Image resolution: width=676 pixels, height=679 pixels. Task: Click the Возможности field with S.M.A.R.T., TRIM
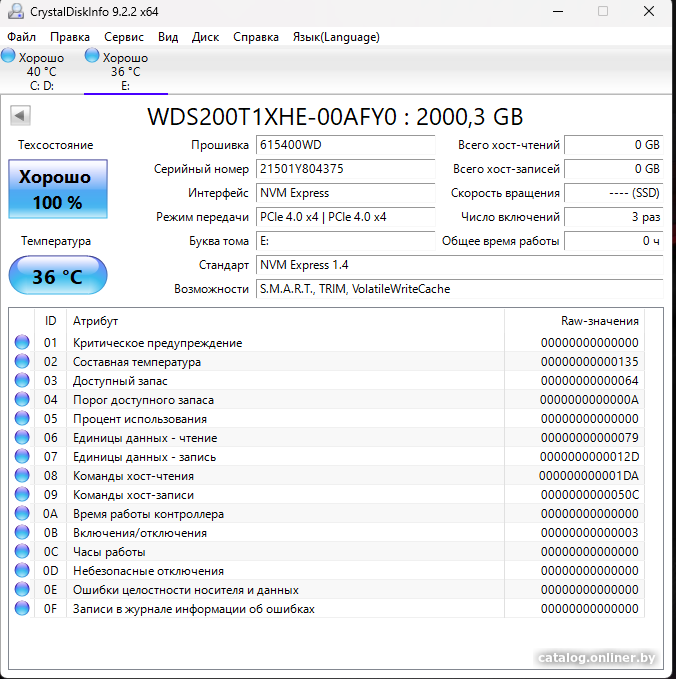coord(459,289)
